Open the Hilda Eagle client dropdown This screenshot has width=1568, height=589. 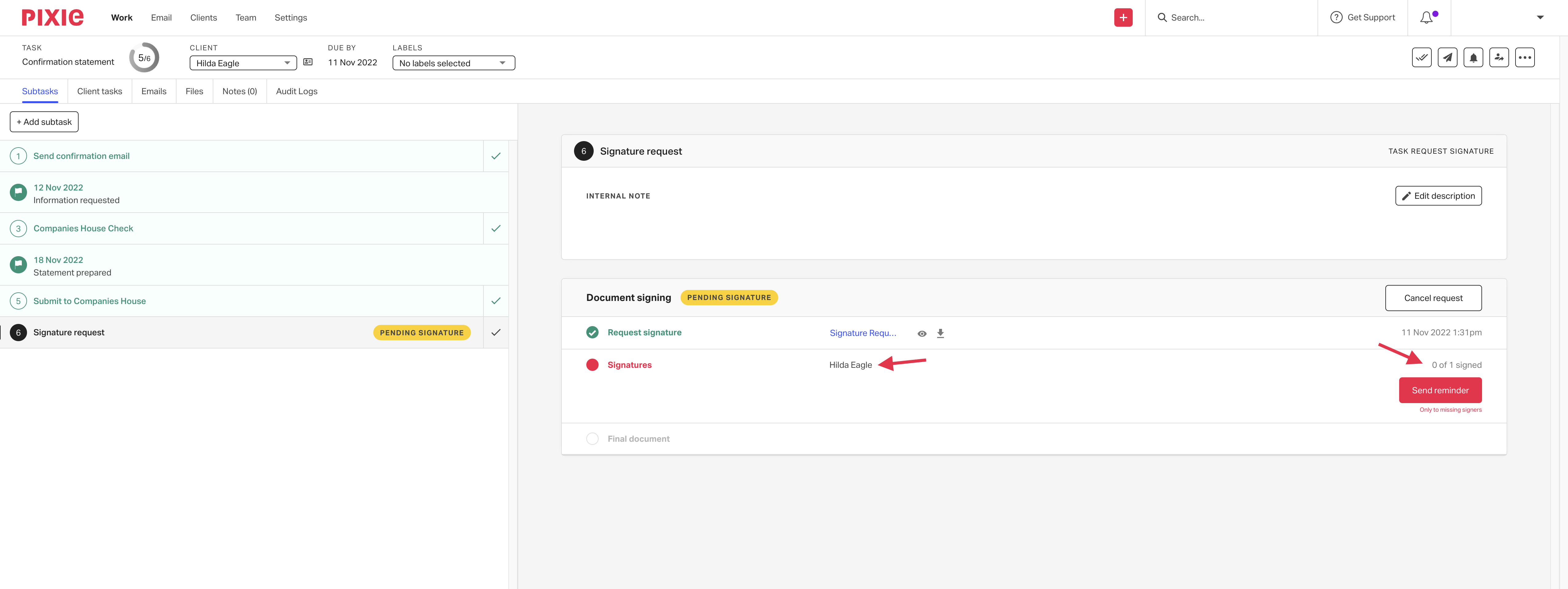tap(243, 63)
